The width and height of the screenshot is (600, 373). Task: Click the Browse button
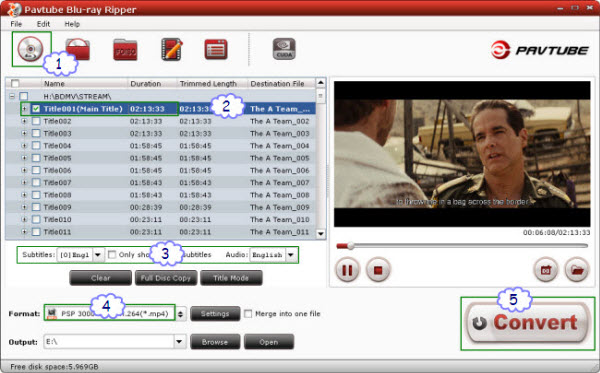pyautogui.click(x=215, y=342)
